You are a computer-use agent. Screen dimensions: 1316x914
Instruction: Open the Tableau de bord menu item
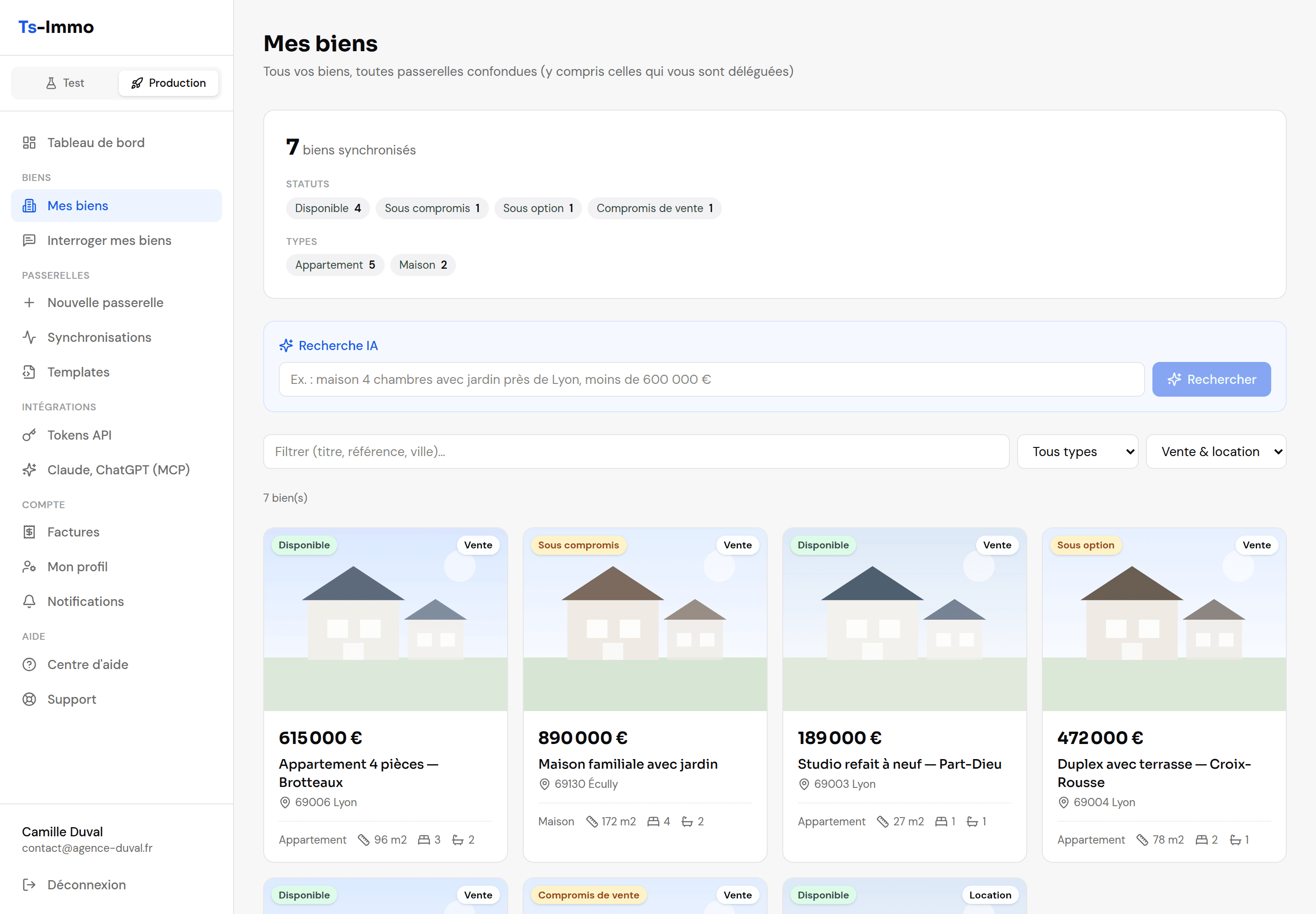pos(116,143)
